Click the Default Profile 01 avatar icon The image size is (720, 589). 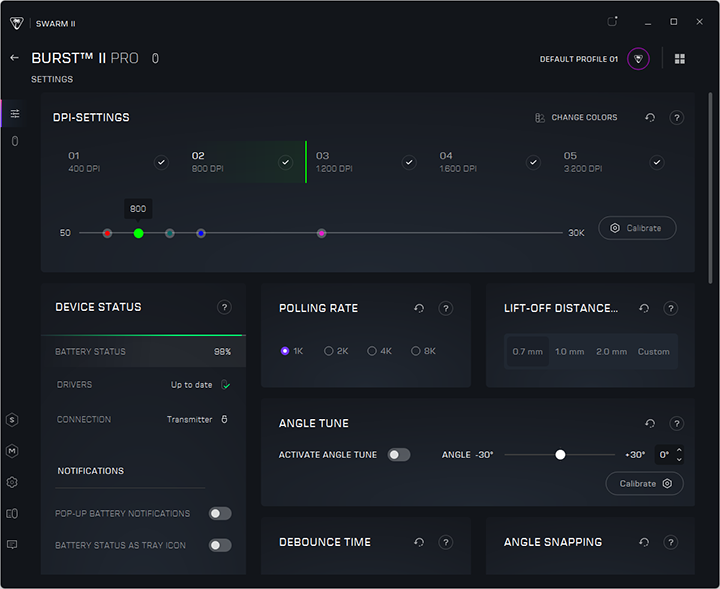(638, 59)
